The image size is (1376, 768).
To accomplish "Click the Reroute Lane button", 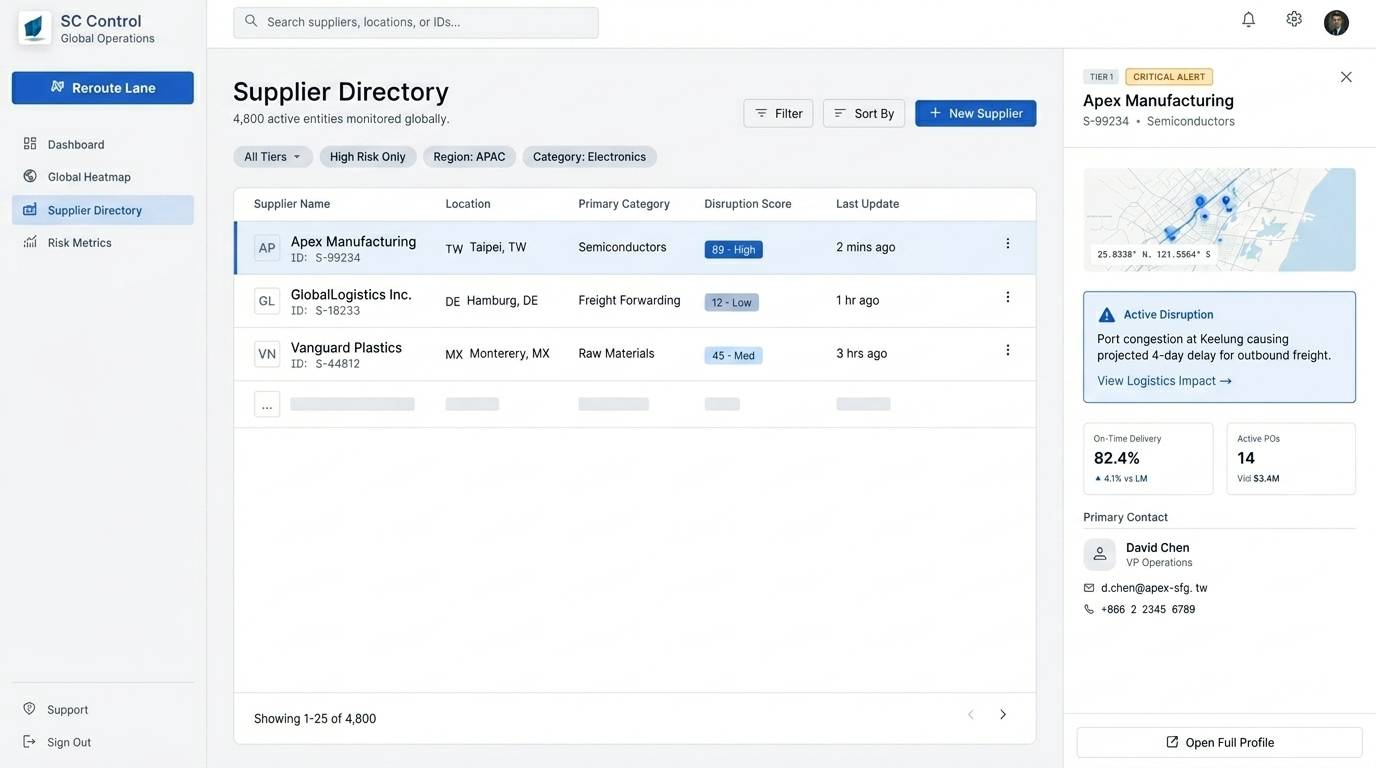I will point(103,88).
